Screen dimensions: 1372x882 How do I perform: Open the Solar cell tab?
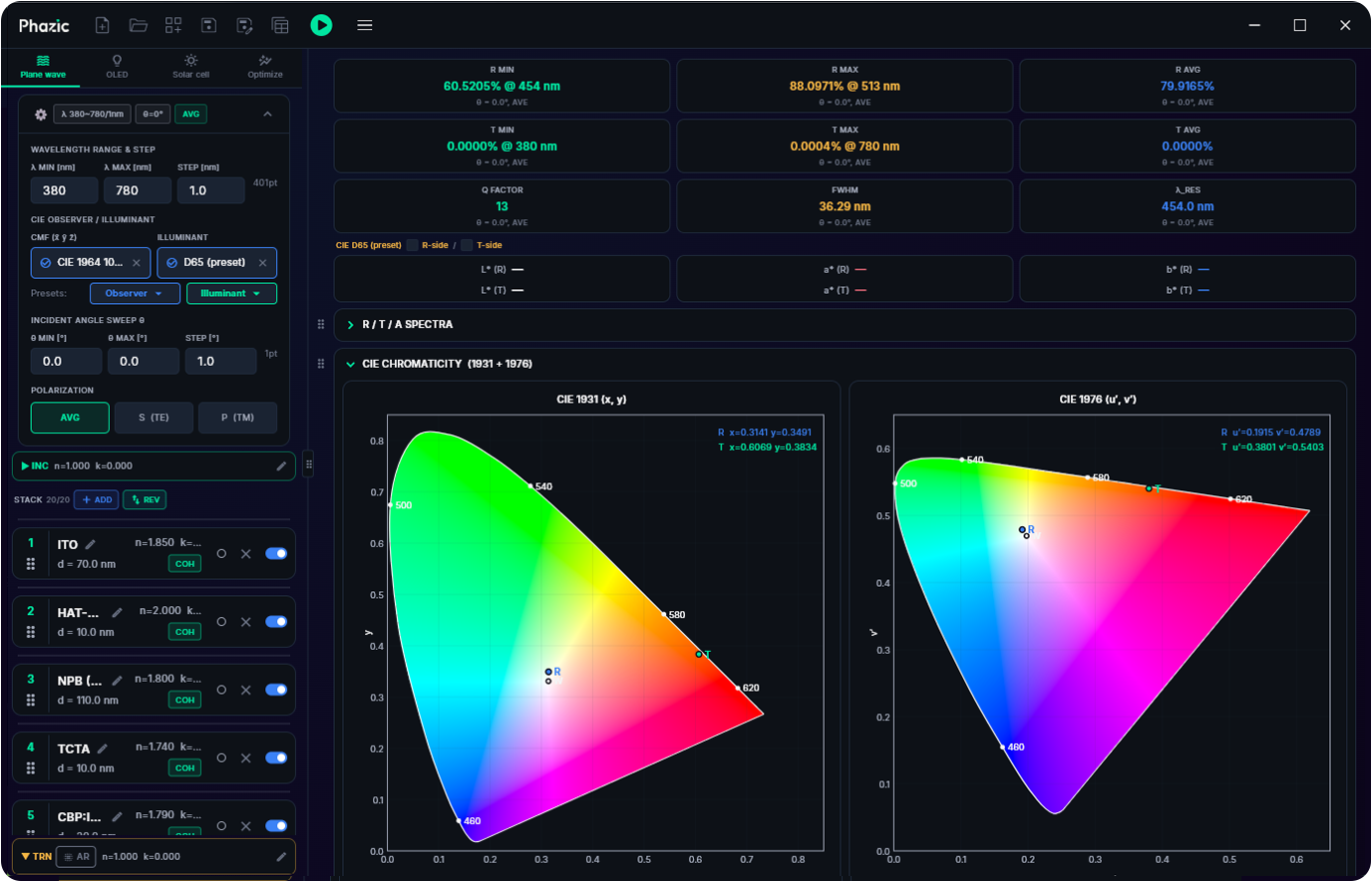[x=190, y=67]
